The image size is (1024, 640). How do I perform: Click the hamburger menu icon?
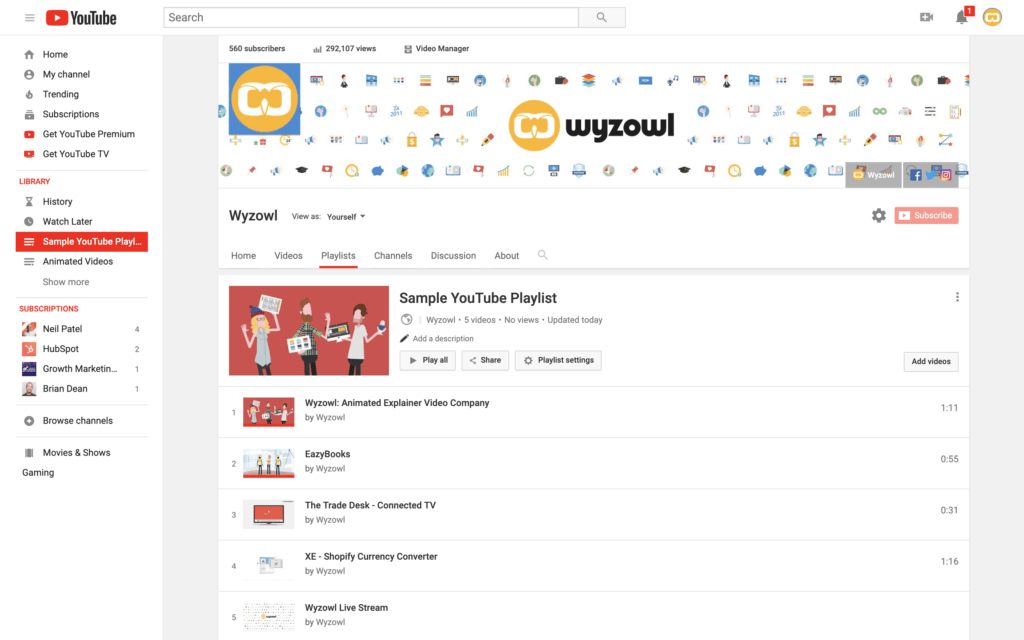(x=30, y=17)
